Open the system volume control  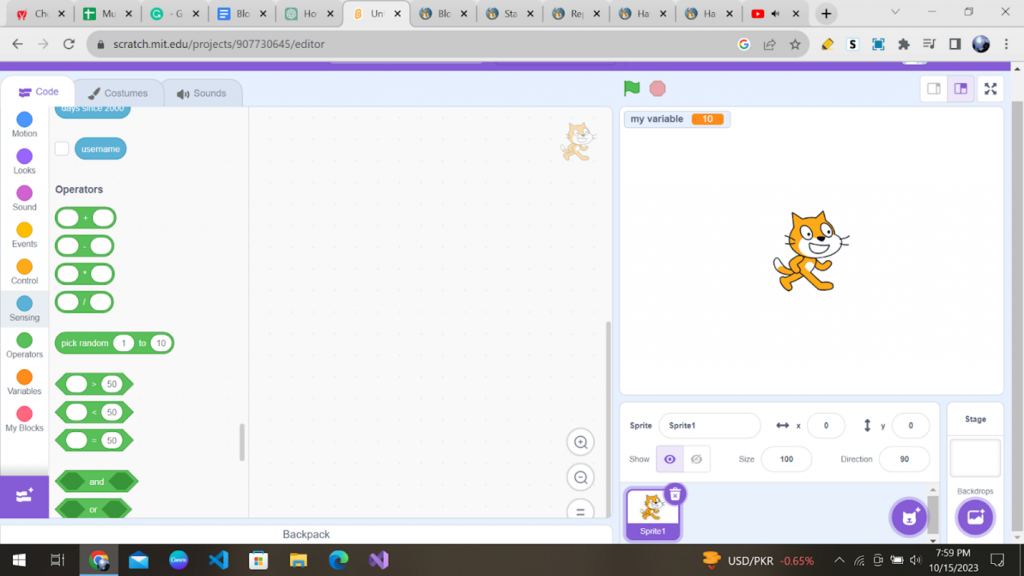(x=916, y=560)
